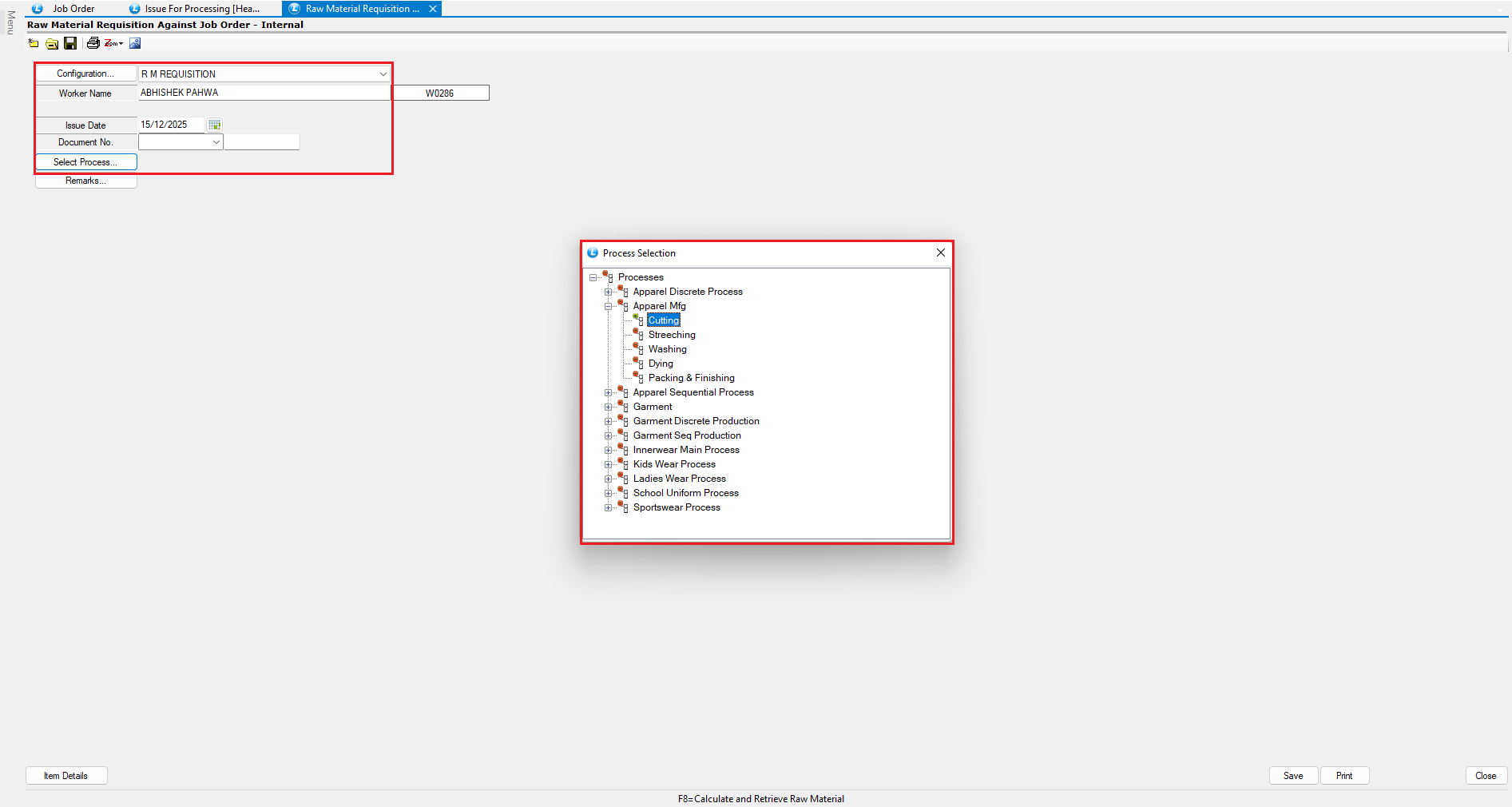Click the Save floppy disk toolbar icon
This screenshot has width=1512, height=807.
(70, 43)
